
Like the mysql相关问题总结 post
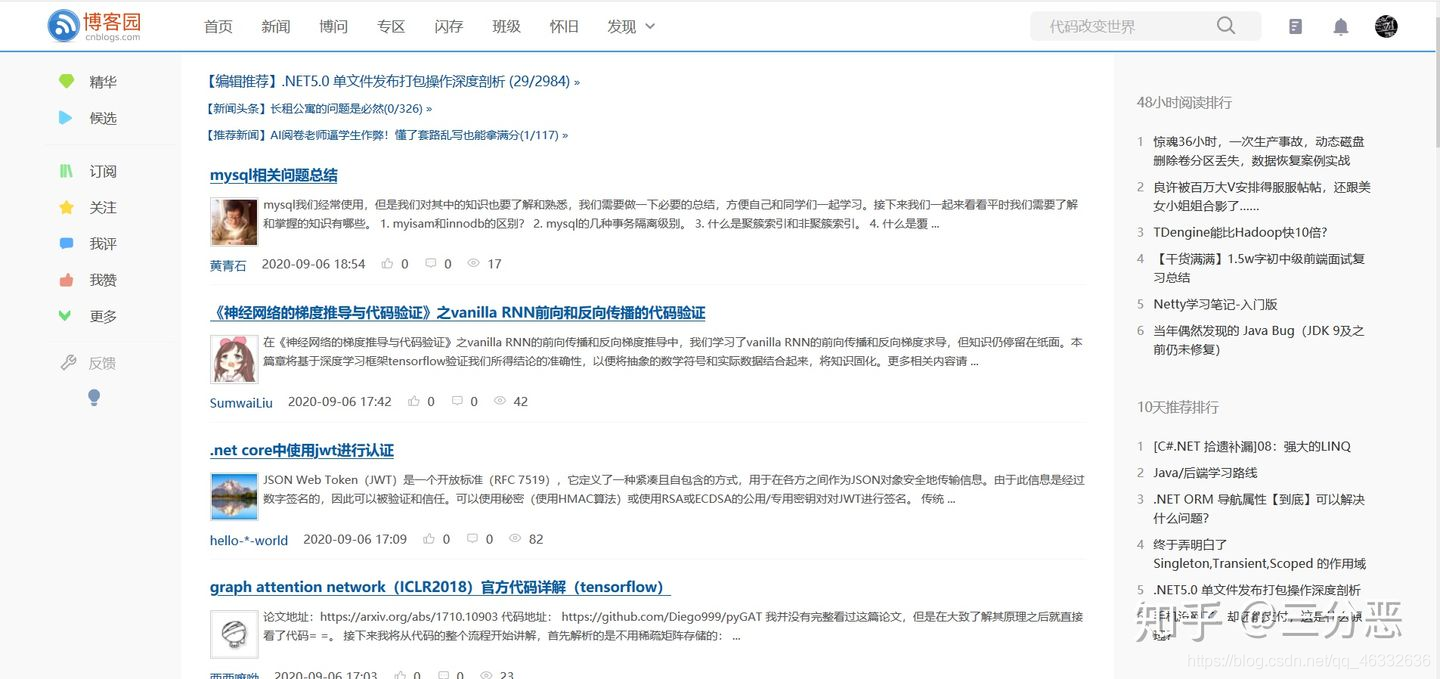(x=388, y=264)
